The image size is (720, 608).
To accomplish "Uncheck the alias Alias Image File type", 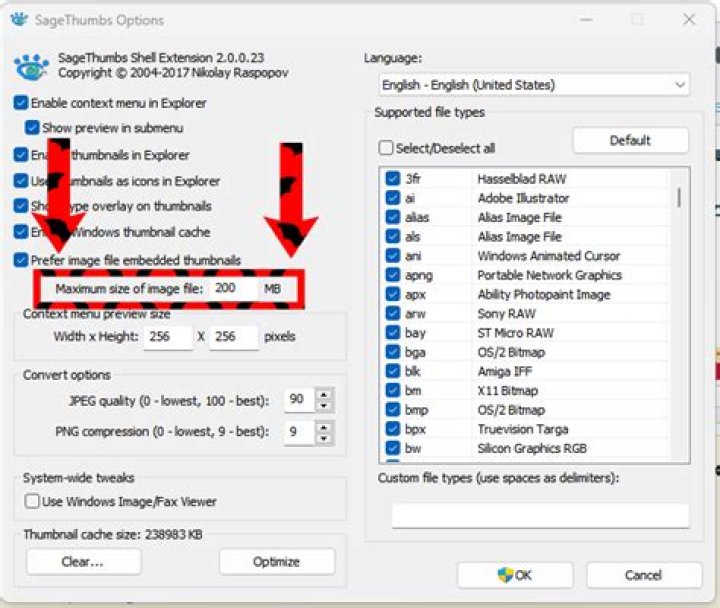I will click(393, 217).
